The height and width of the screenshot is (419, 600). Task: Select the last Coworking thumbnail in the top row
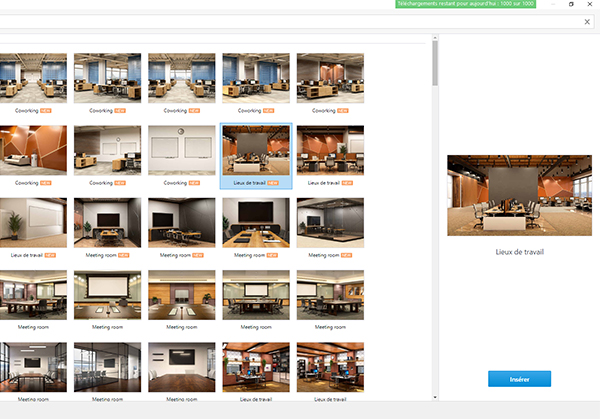click(330, 78)
